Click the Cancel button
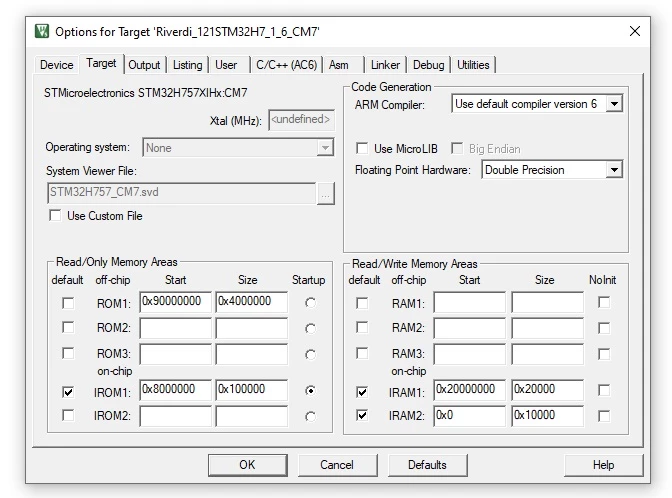 337,465
